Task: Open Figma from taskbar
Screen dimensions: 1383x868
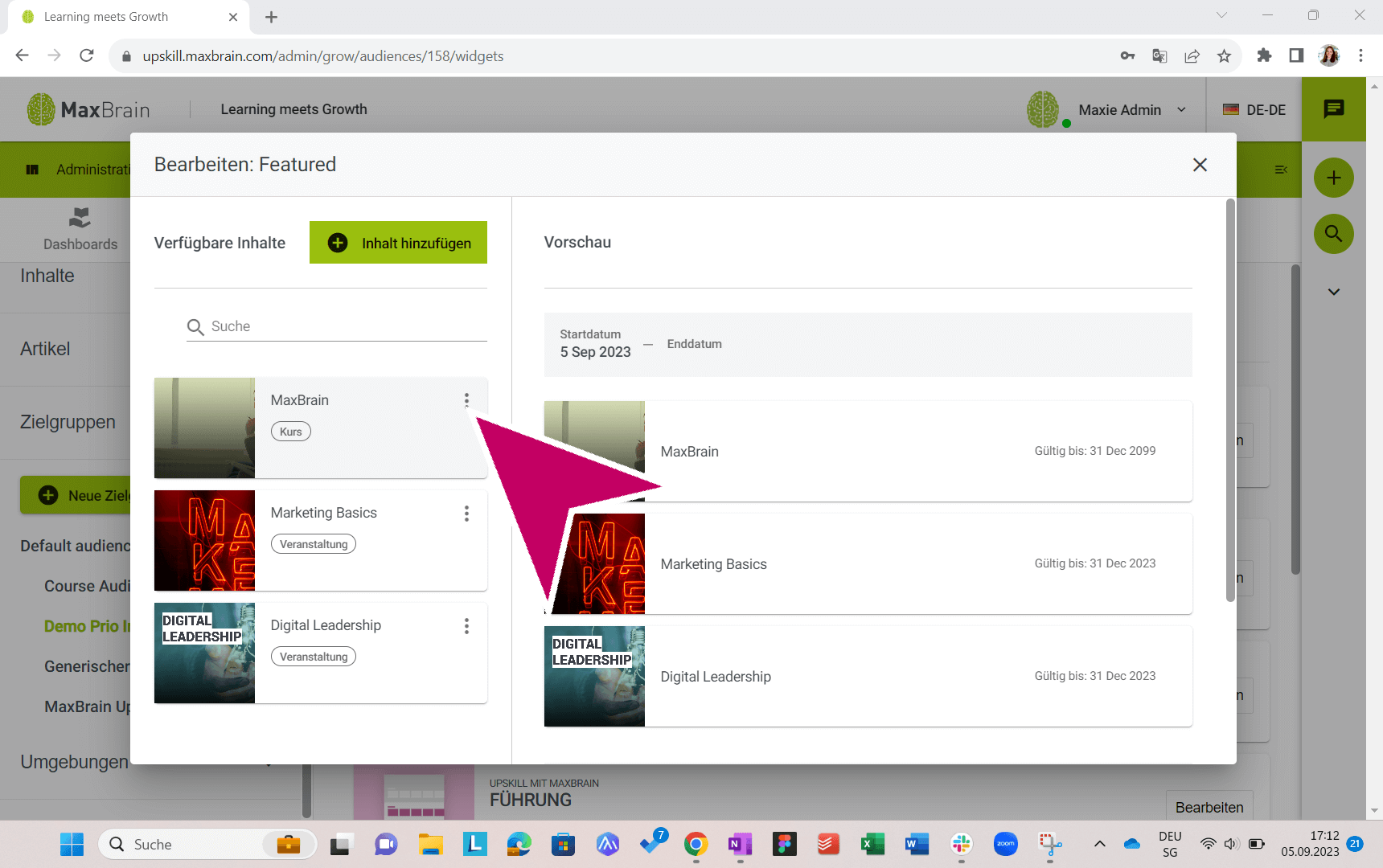Action: tap(784, 844)
